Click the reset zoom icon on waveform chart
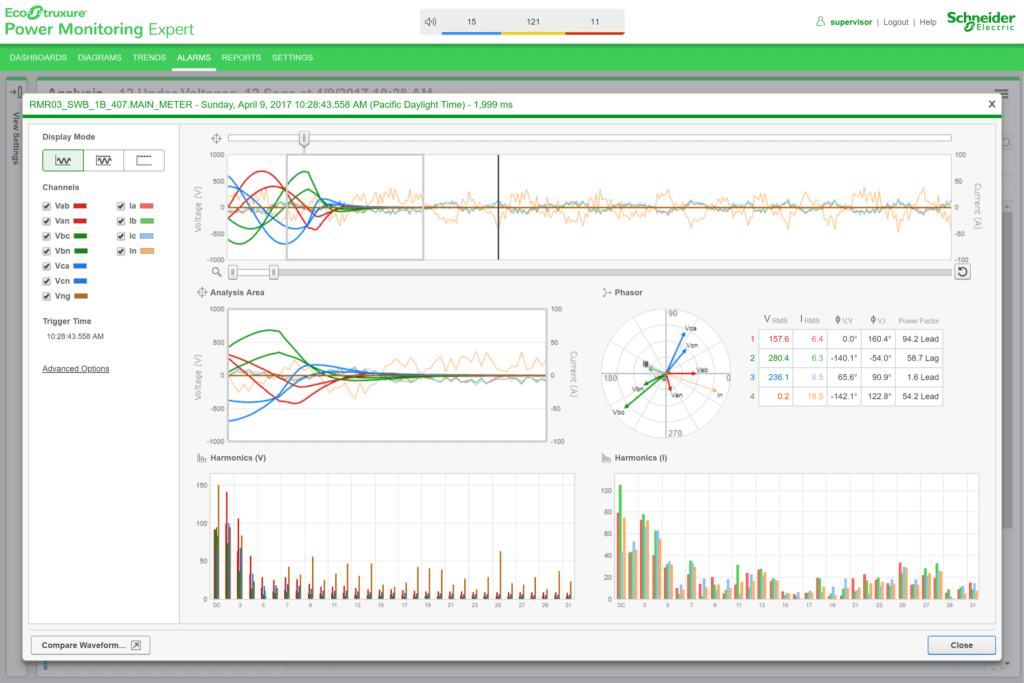Image resolution: width=1024 pixels, height=683 pixels. point(962,271)
